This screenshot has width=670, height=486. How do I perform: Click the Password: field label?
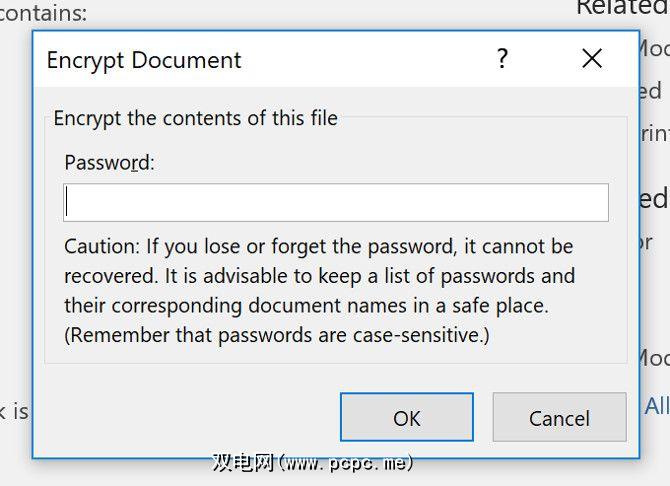click(109, 162)
